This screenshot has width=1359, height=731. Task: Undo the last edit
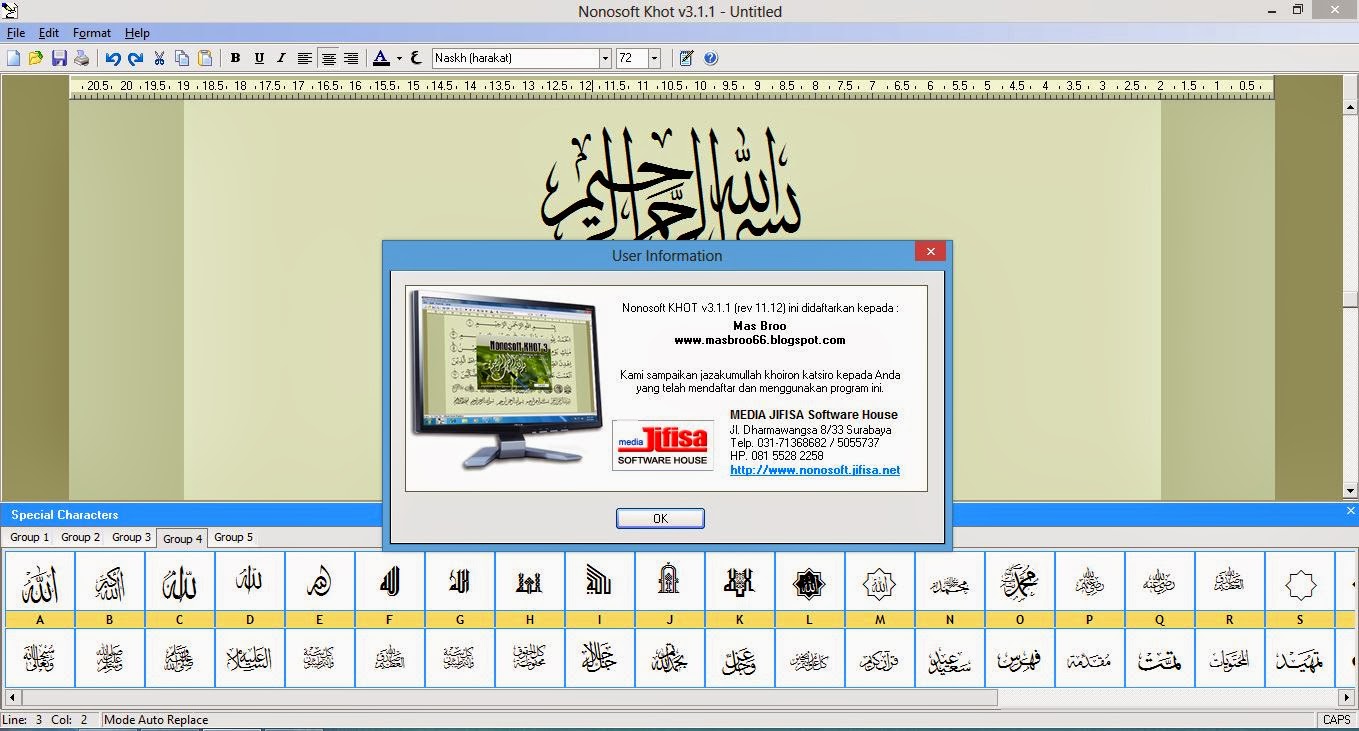[x=113, y=58]
